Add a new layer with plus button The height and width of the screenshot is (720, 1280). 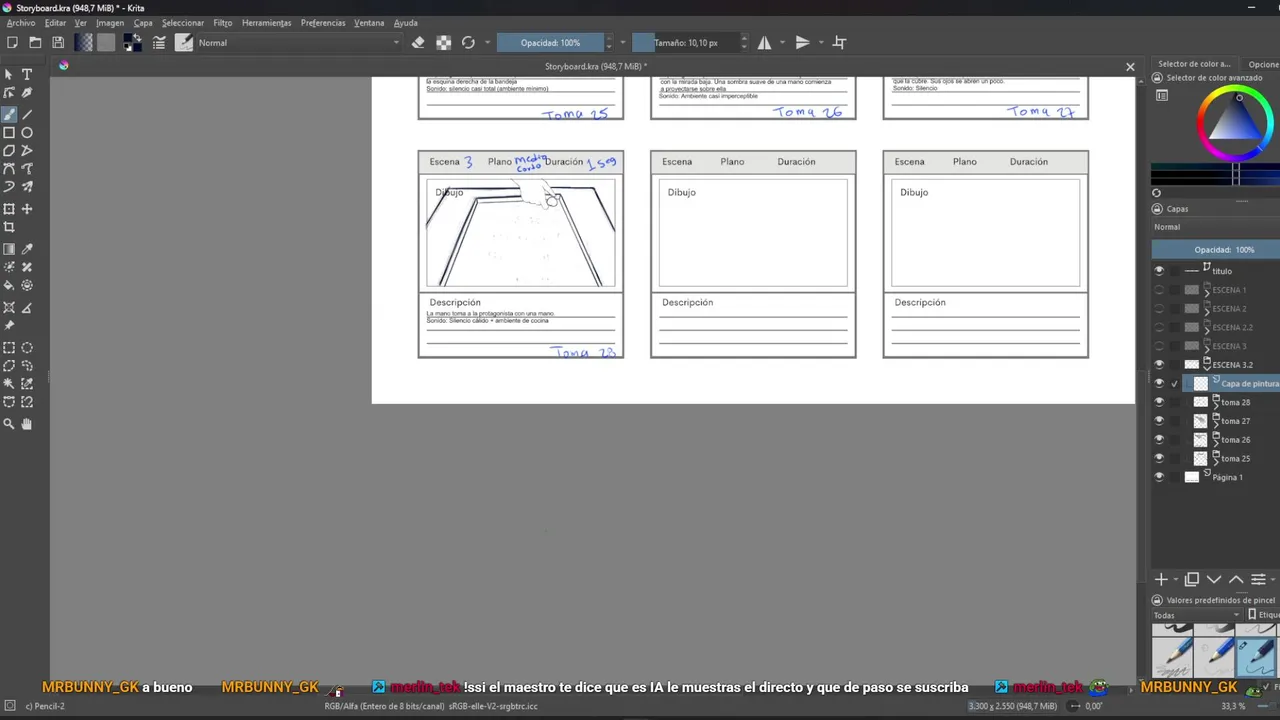[1161, 580]
